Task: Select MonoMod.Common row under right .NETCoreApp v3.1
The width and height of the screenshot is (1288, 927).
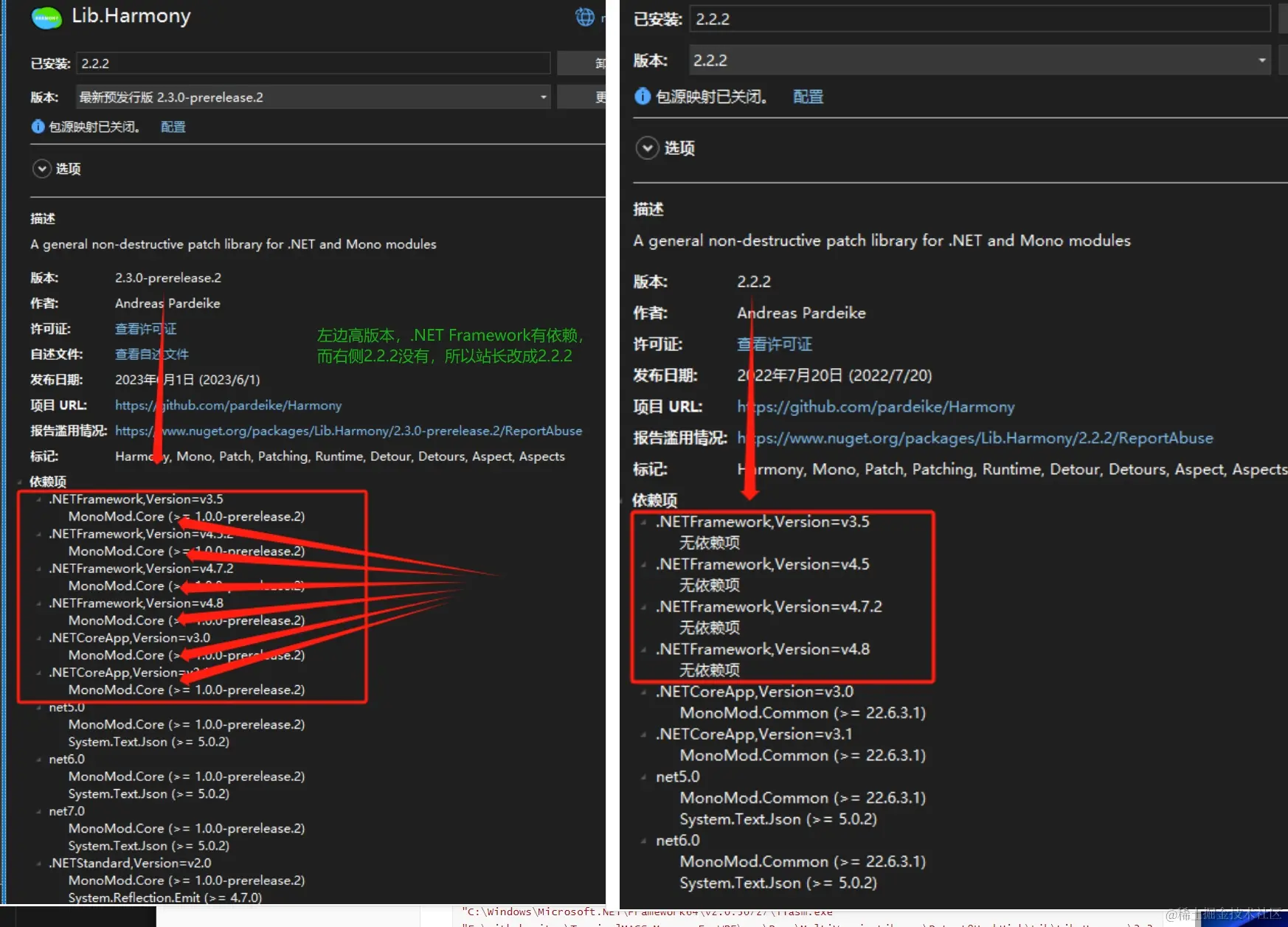Action: point(803,755)
